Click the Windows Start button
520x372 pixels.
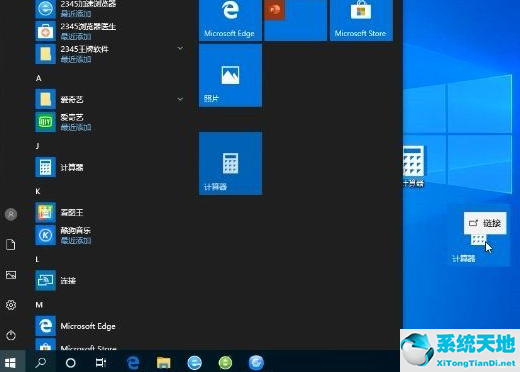point(10,362)
